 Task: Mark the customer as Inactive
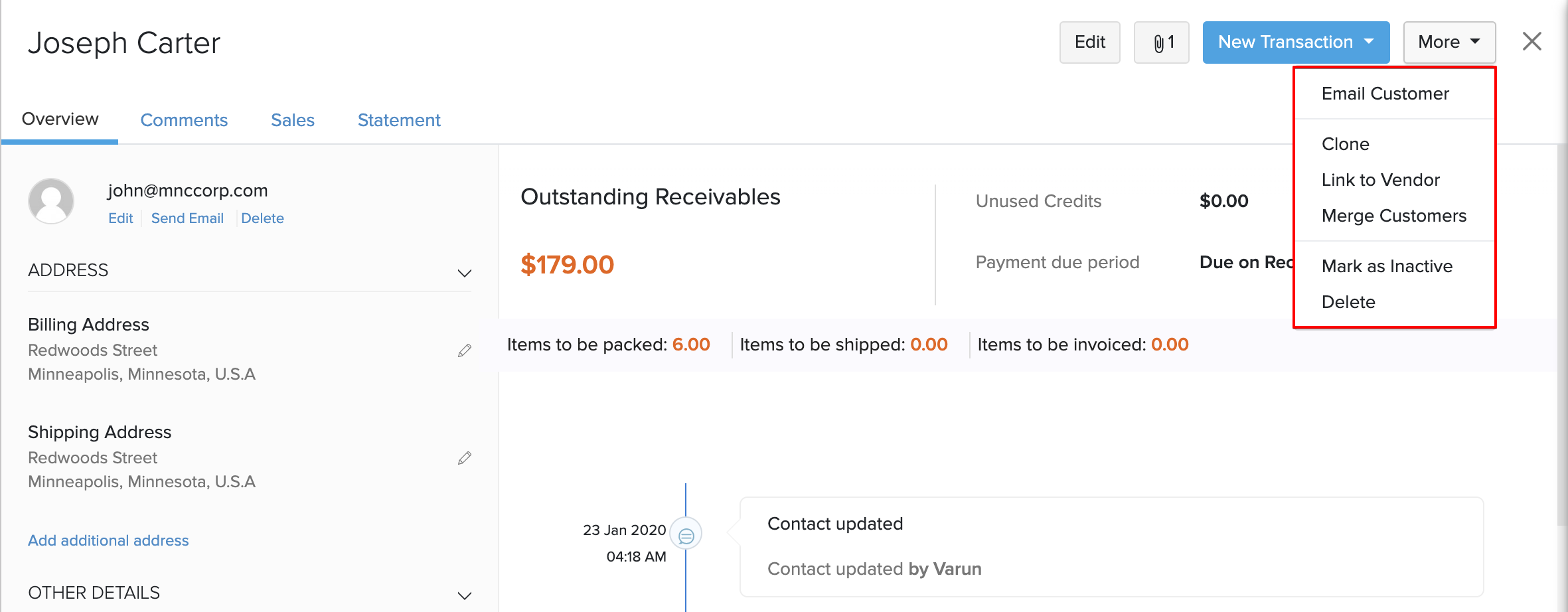(1387, 266)
